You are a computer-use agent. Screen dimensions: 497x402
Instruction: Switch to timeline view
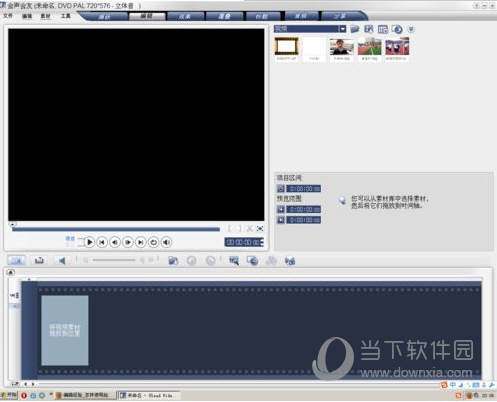point(39,260)
